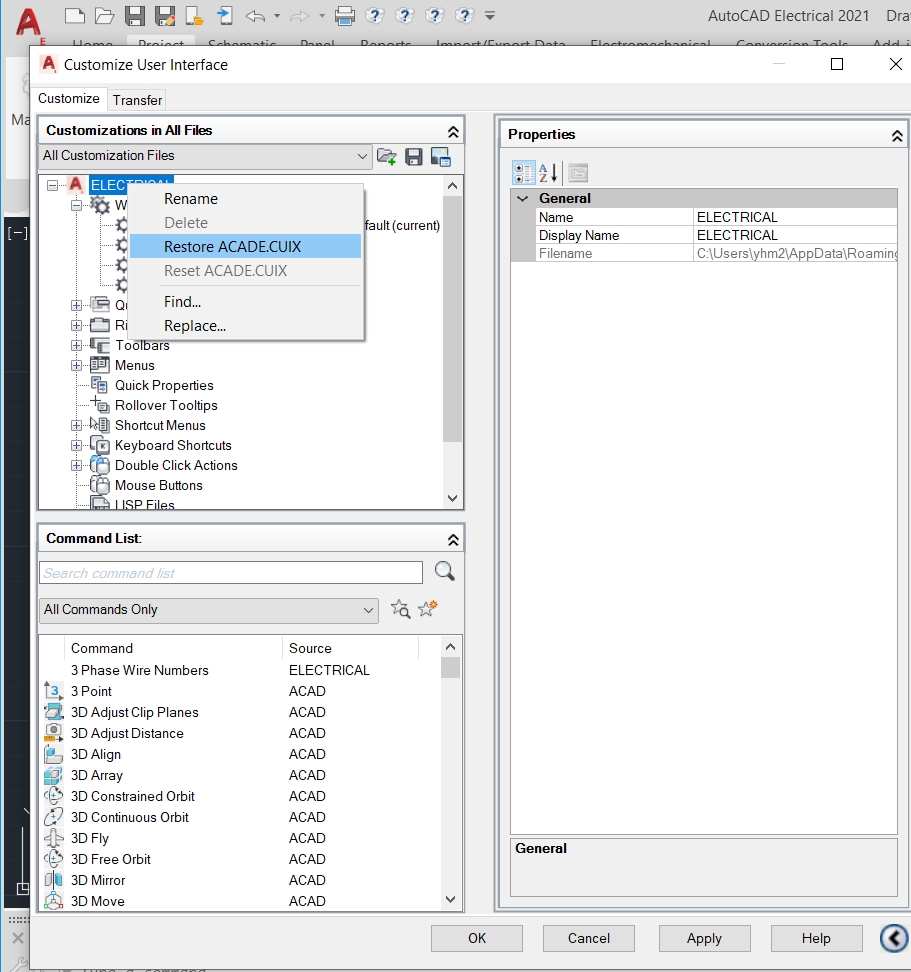The width and height of the screenshot is (911, 972).
Task: Click the Search command list input field
Action: 230,571
